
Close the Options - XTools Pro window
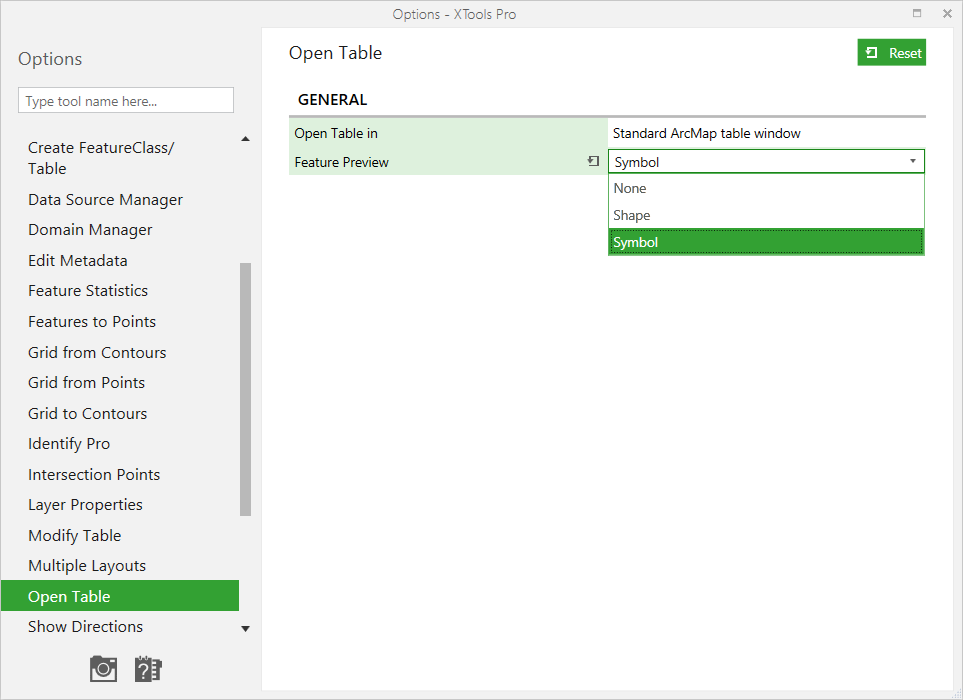tap(946, 14)
